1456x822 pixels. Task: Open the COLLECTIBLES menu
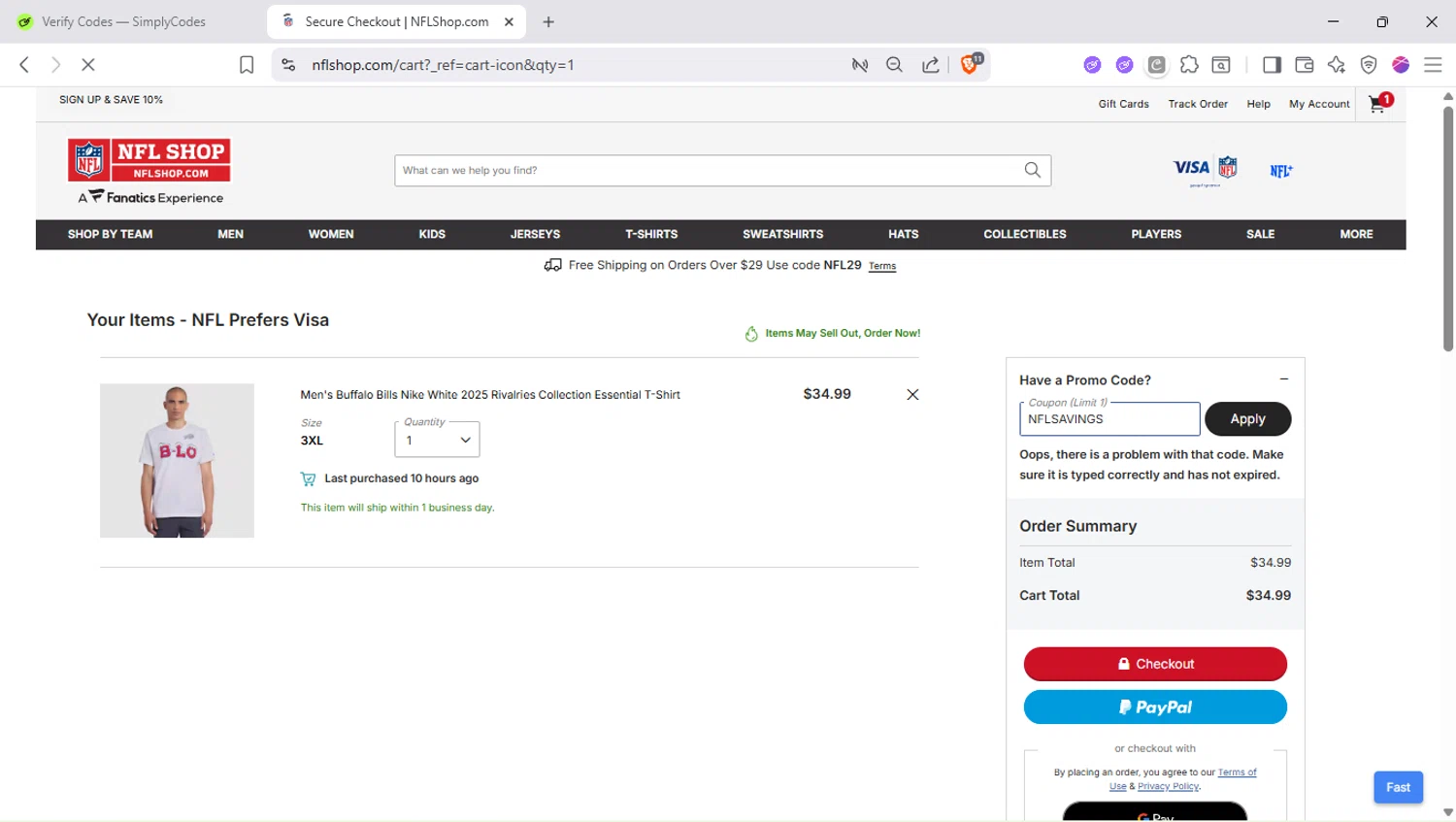click(x=1024, y=234)
